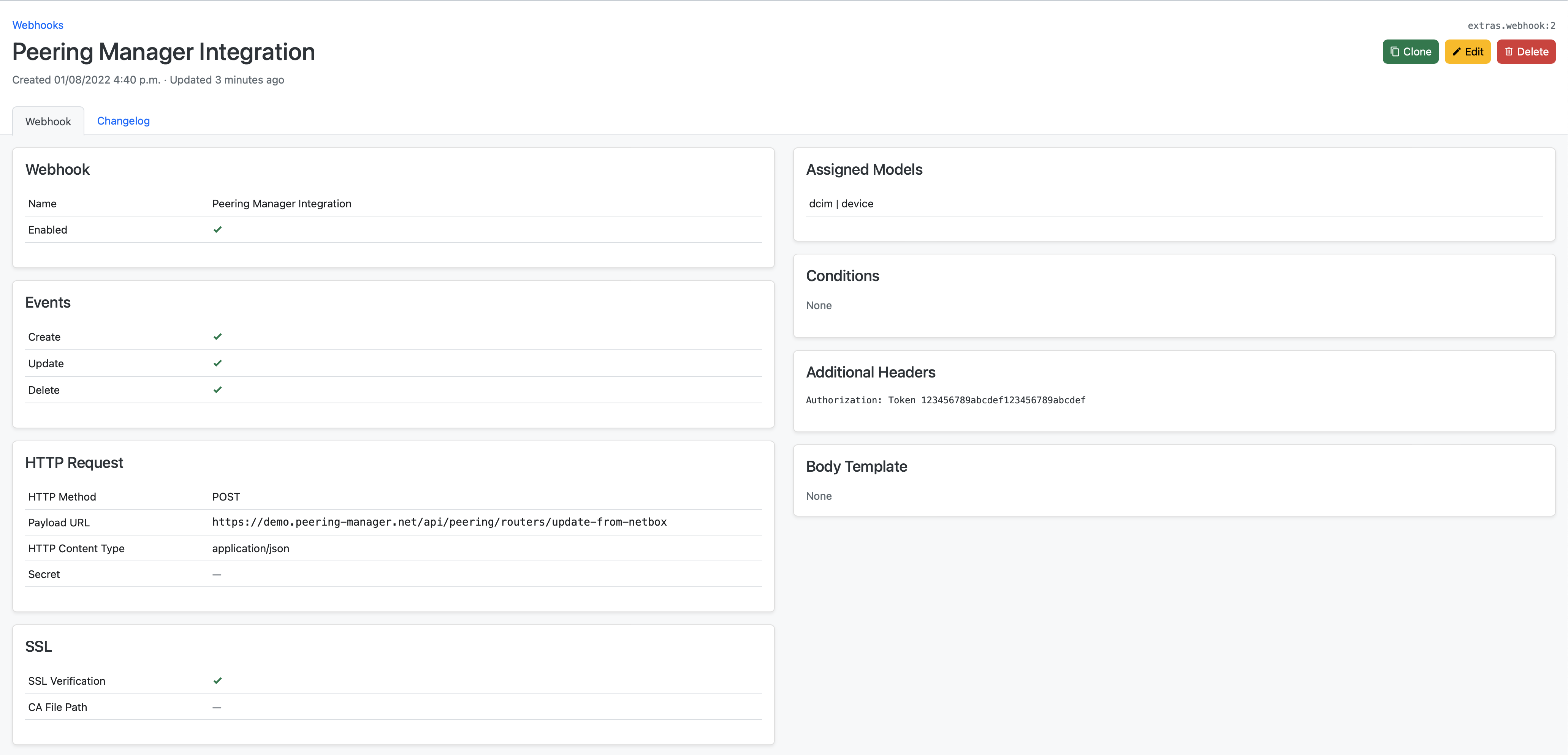Click the HTTP Content Type label

click(x=76, y=548)
